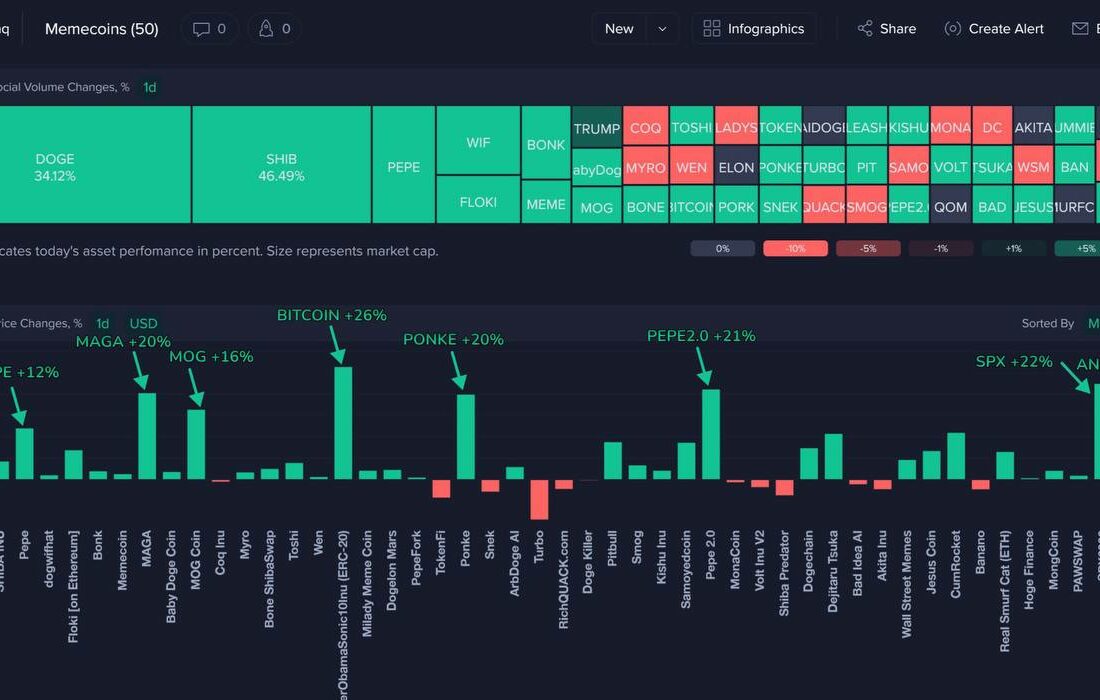This screenshot has width=1100, height=700.
Task: Click the New button
Action: pyautogui.click(x=619, y=29)
